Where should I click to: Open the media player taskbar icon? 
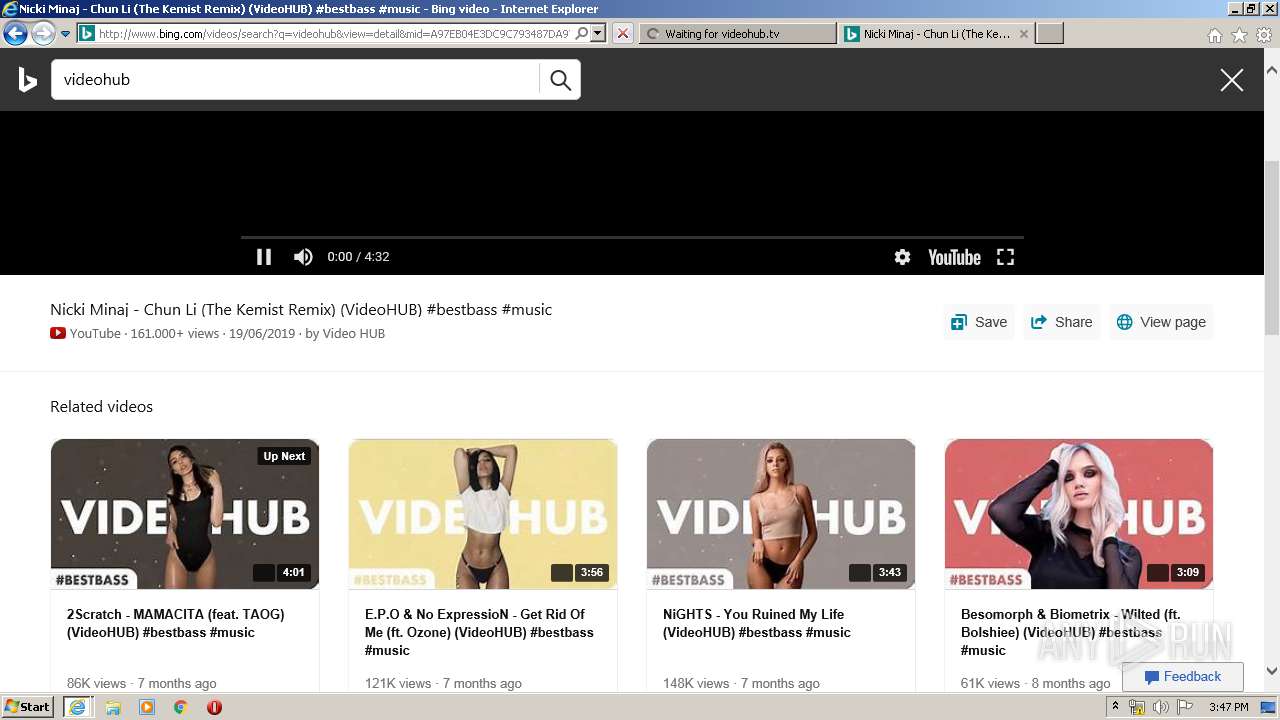click(147, 707)
